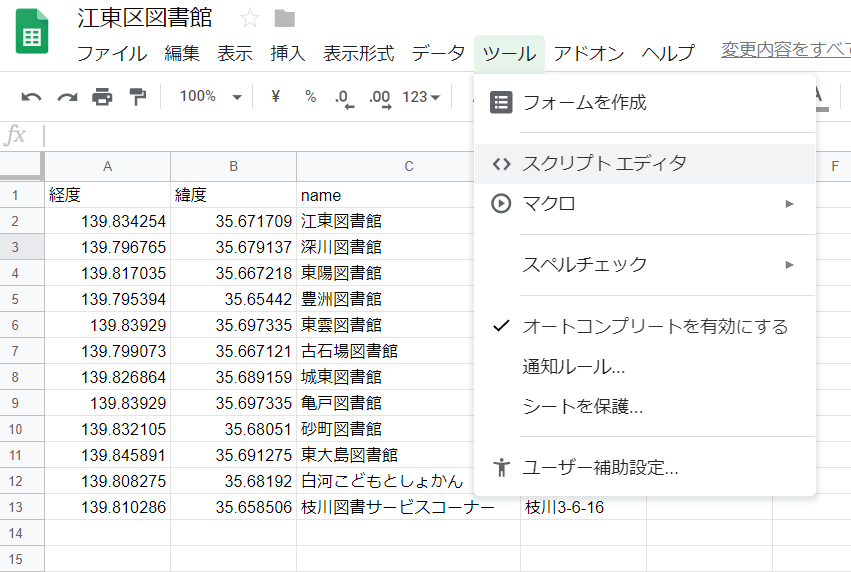Open the ファイル menu
Screen dimensions: 851x572
pos(112,53)
